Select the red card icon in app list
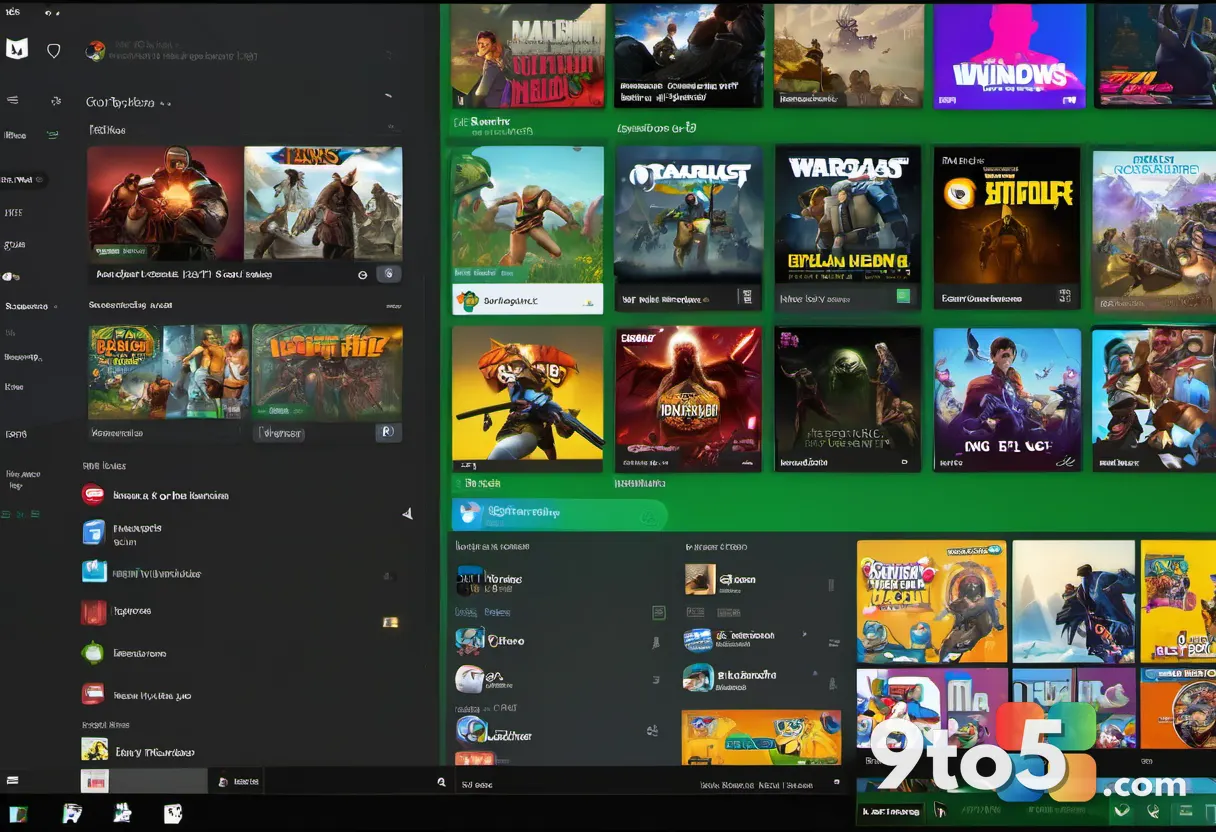The image size is (1216, 832). [93, 693]
